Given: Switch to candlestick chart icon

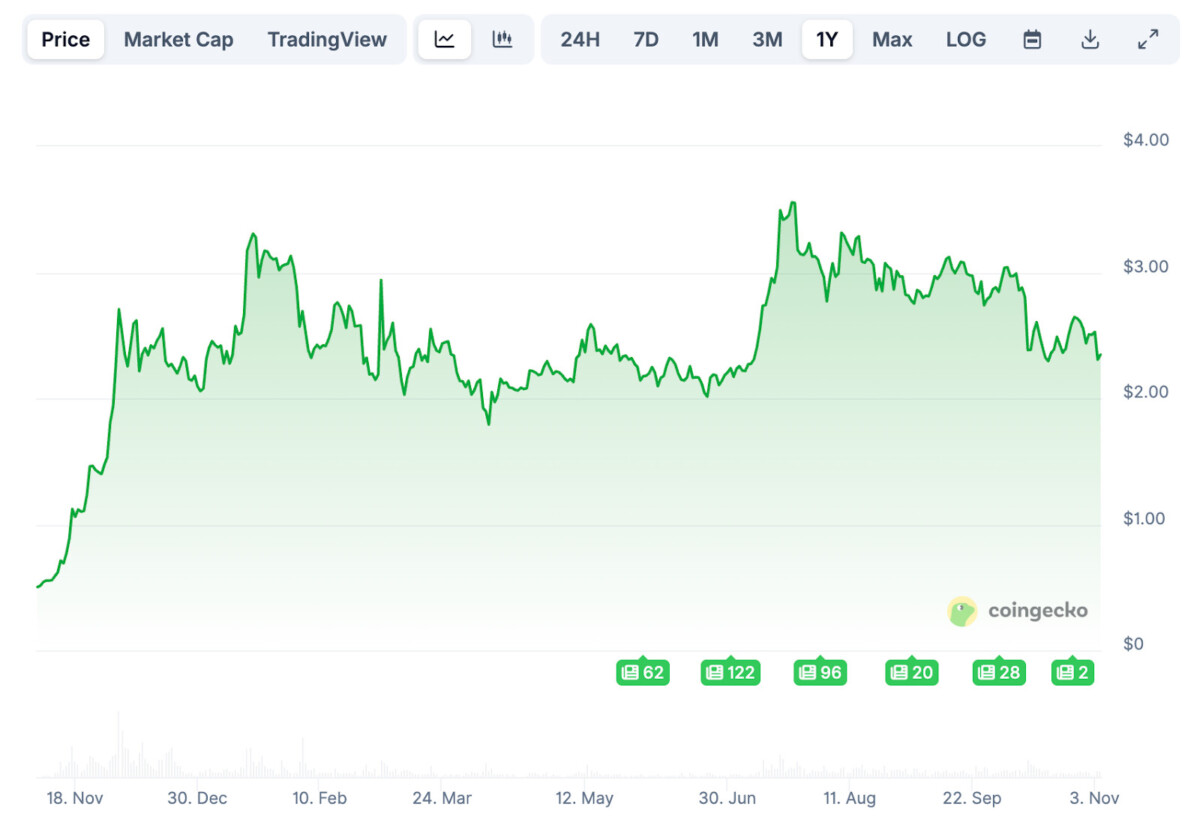Looking at the screenshot, I should [x=502, y=40].
